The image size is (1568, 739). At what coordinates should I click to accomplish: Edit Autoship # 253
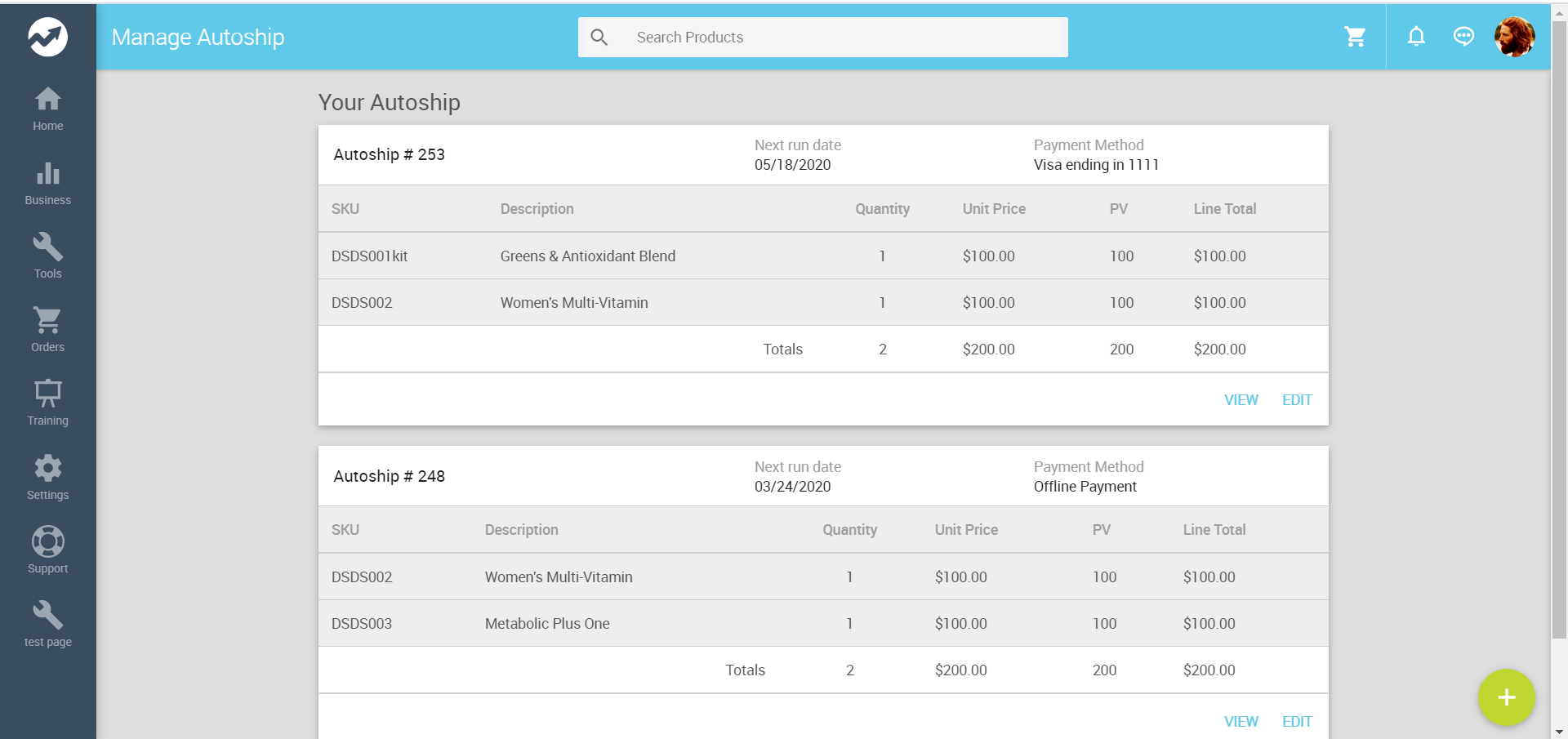(1296, 400)
